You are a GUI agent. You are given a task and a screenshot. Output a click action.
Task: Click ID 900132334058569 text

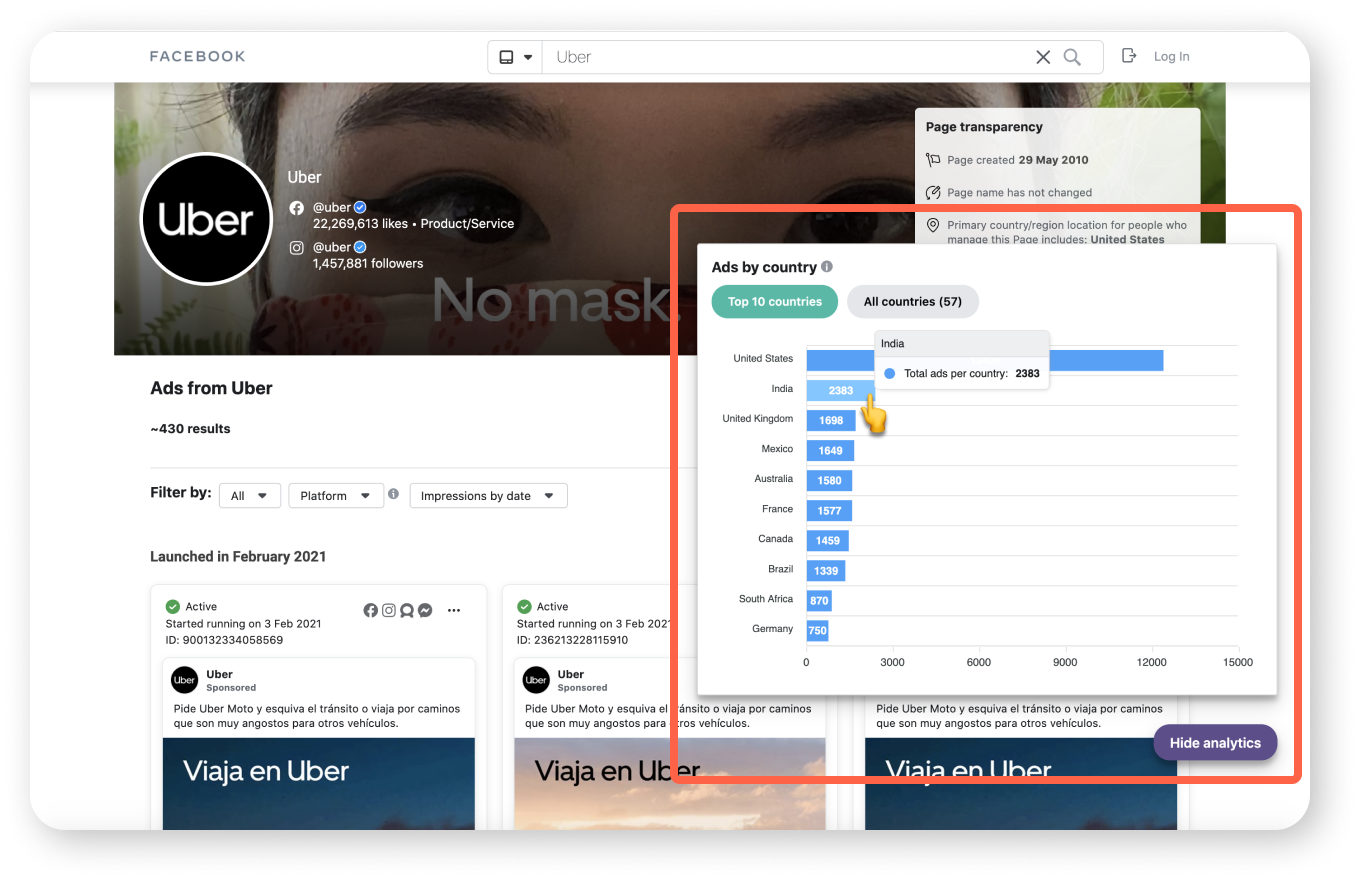[224, 640]
